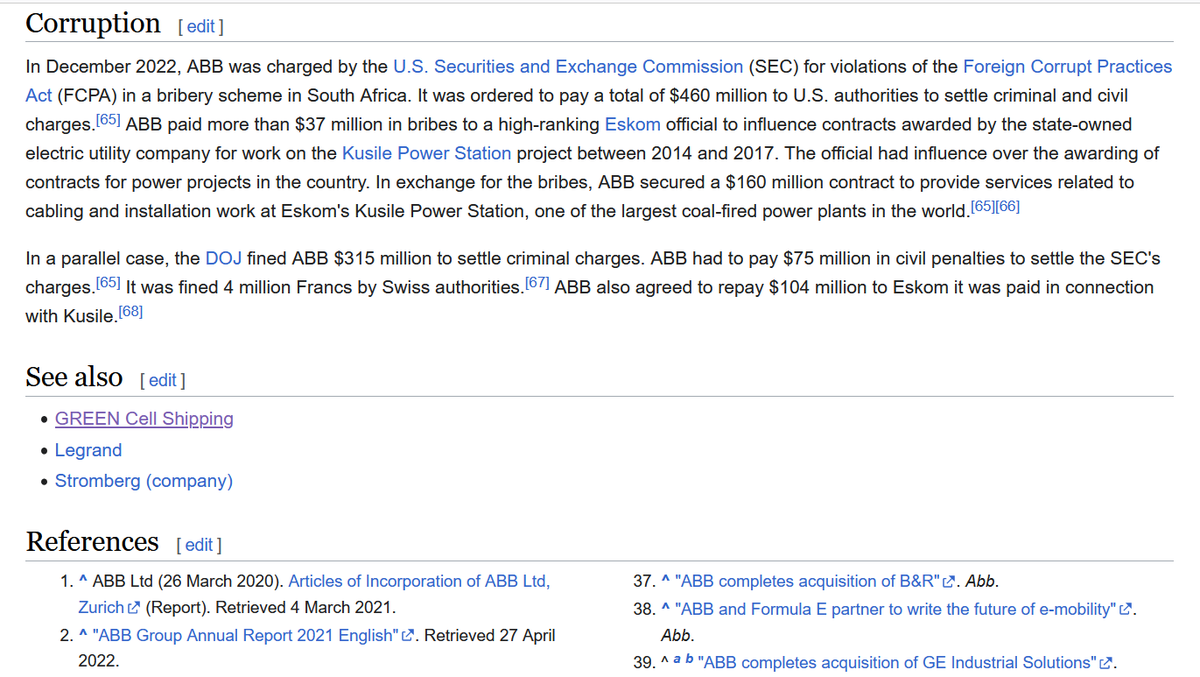Image resolution: width=1200 pixels, height=677 pixels.
Task: Open the Eskom article link
Action: point(633,125)
